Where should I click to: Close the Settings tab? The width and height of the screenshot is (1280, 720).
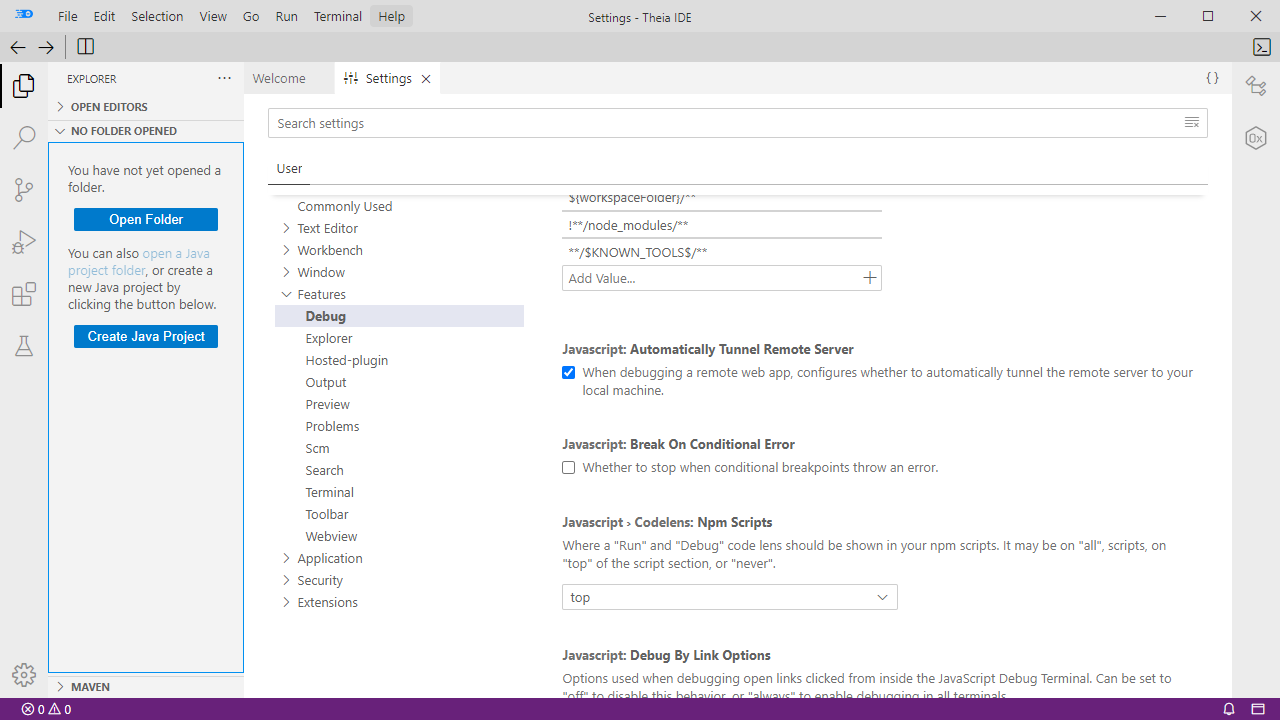coord(426,79)
